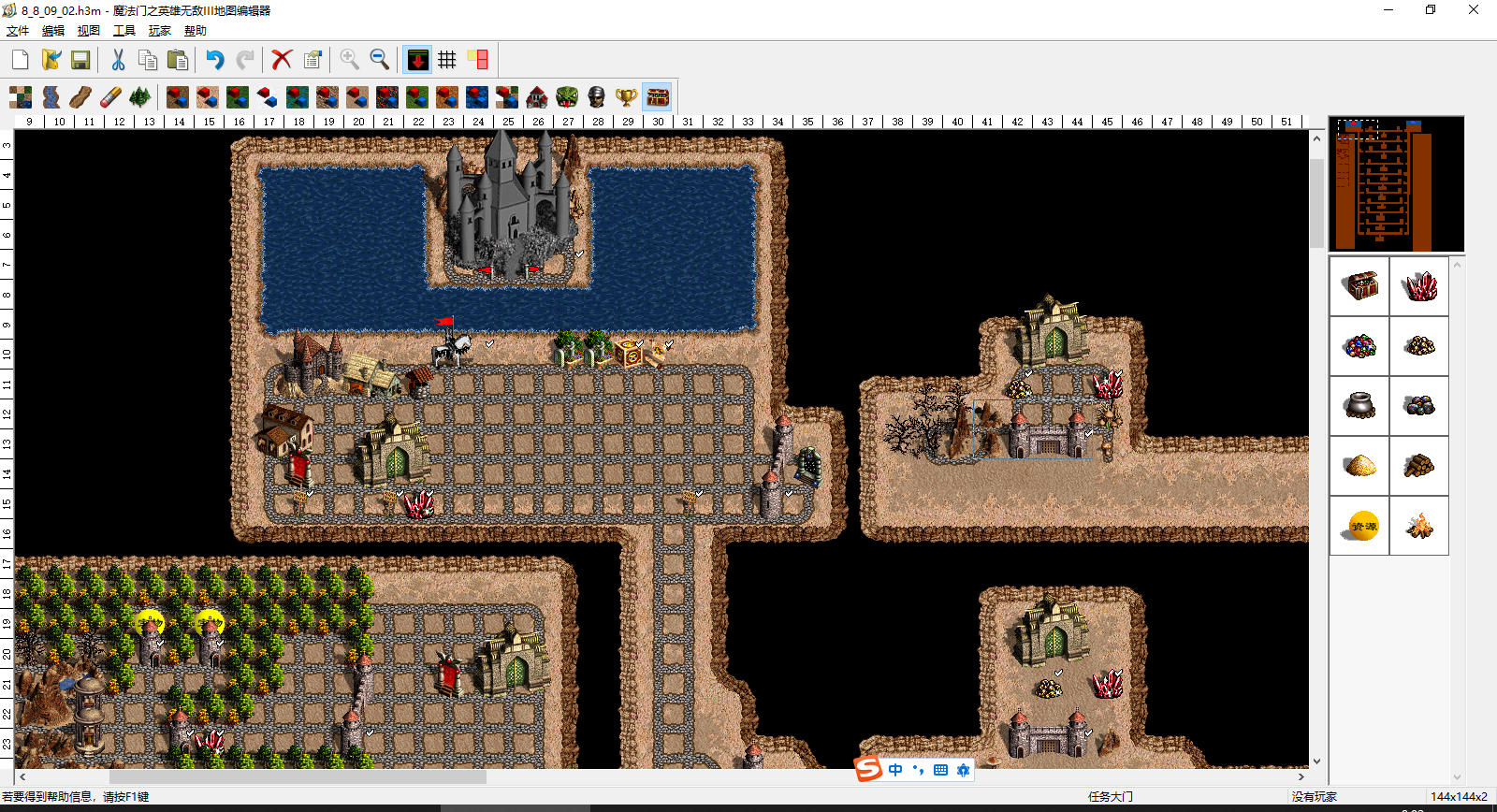The width and height of the screenshot is (1497, 812).
Task: Click the horizontal scroll left arrow
Action: (x=22, y=776)
